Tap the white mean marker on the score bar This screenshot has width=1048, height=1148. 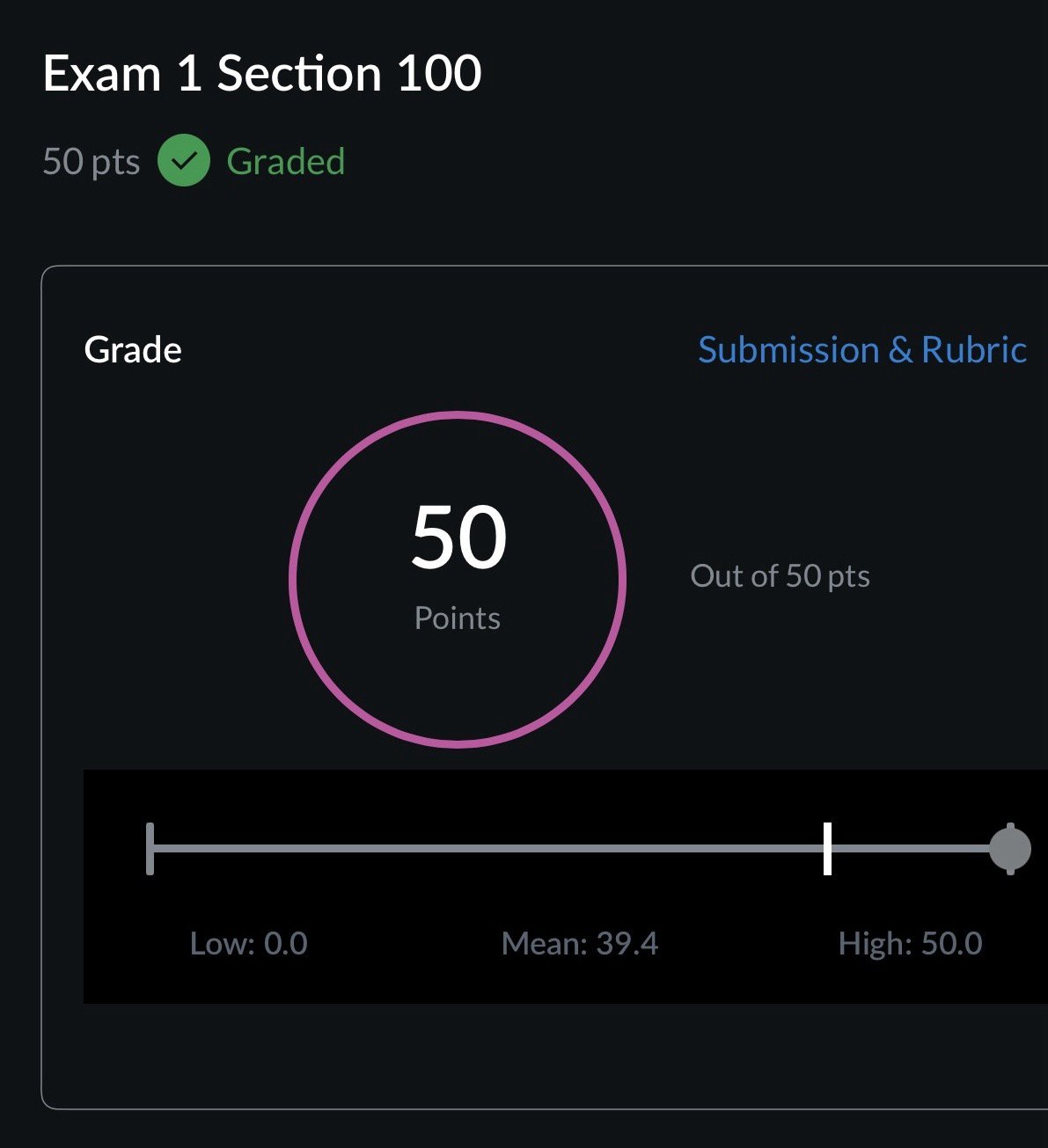827,849
